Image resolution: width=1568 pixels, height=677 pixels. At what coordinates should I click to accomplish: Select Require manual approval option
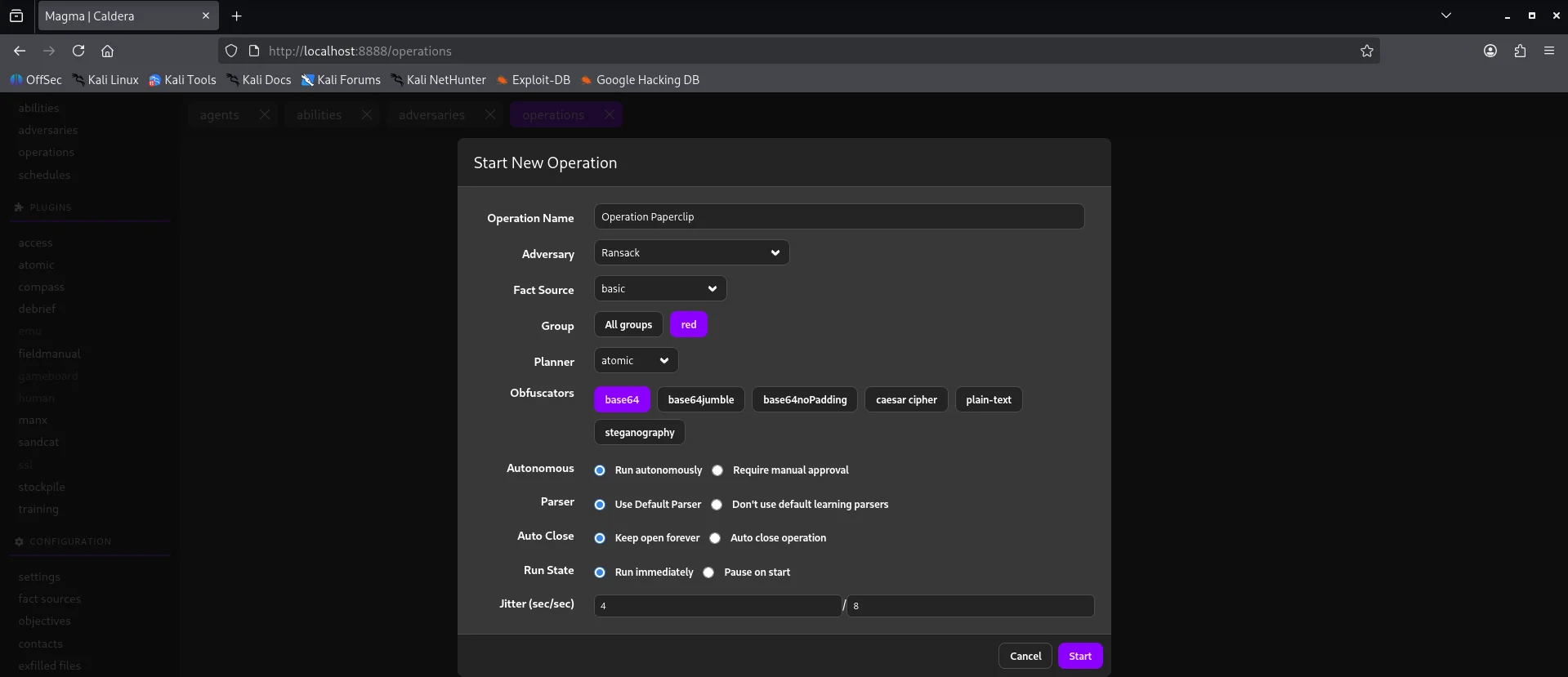(717, 470)
